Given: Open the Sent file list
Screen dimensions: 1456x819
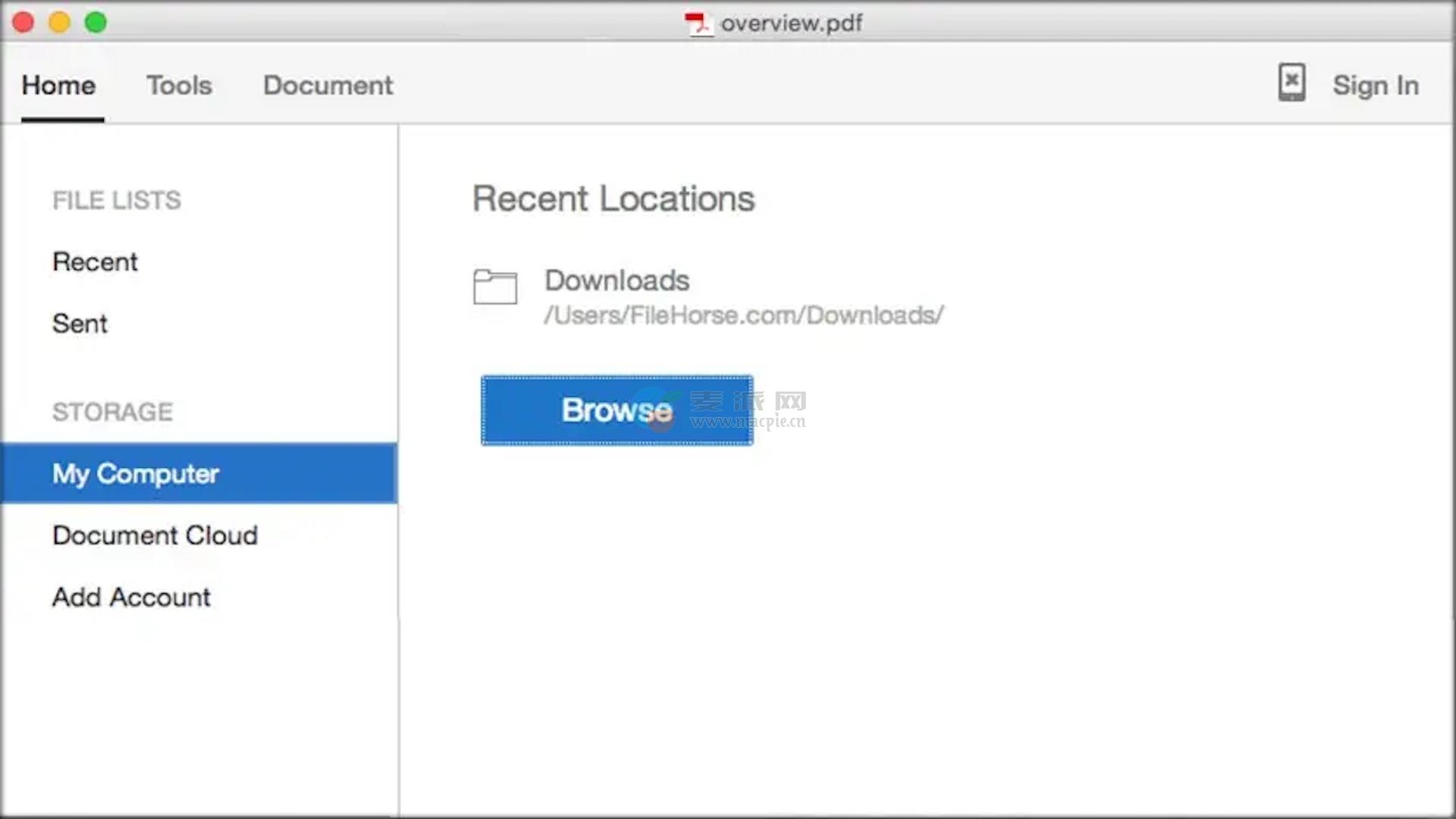Looking at the screenshot, I should point(80,324).
